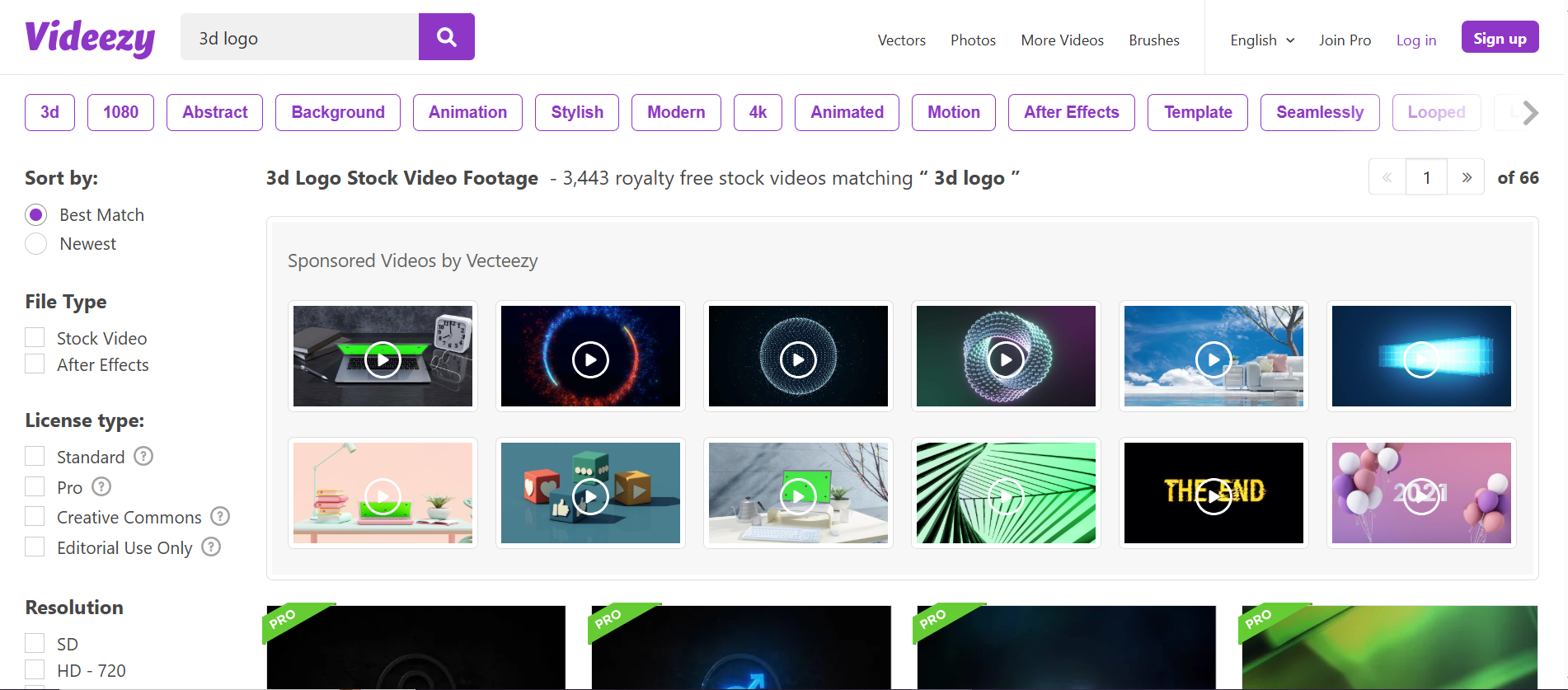Select the Animation tag
The width and height of the screenshot is (1568, 690).
coord(467,112)
